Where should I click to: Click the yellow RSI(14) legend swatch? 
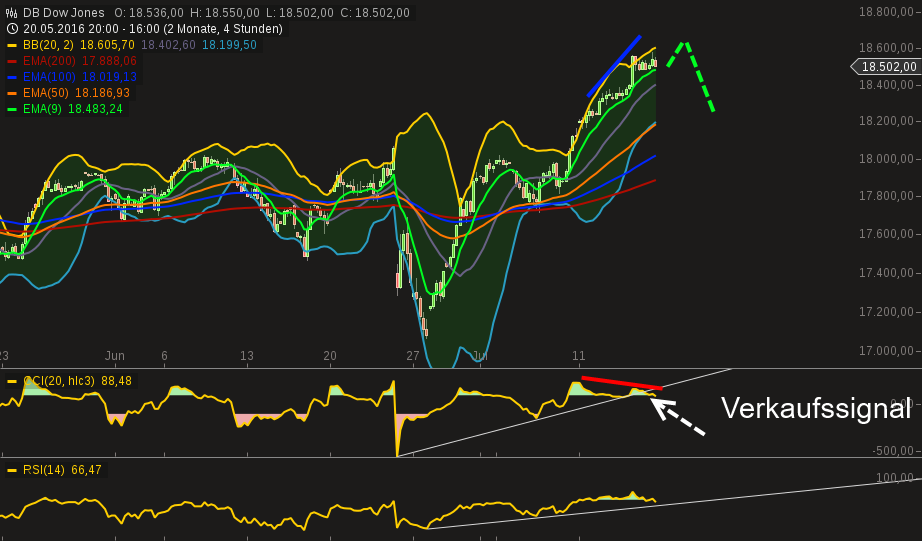(12, 470)
